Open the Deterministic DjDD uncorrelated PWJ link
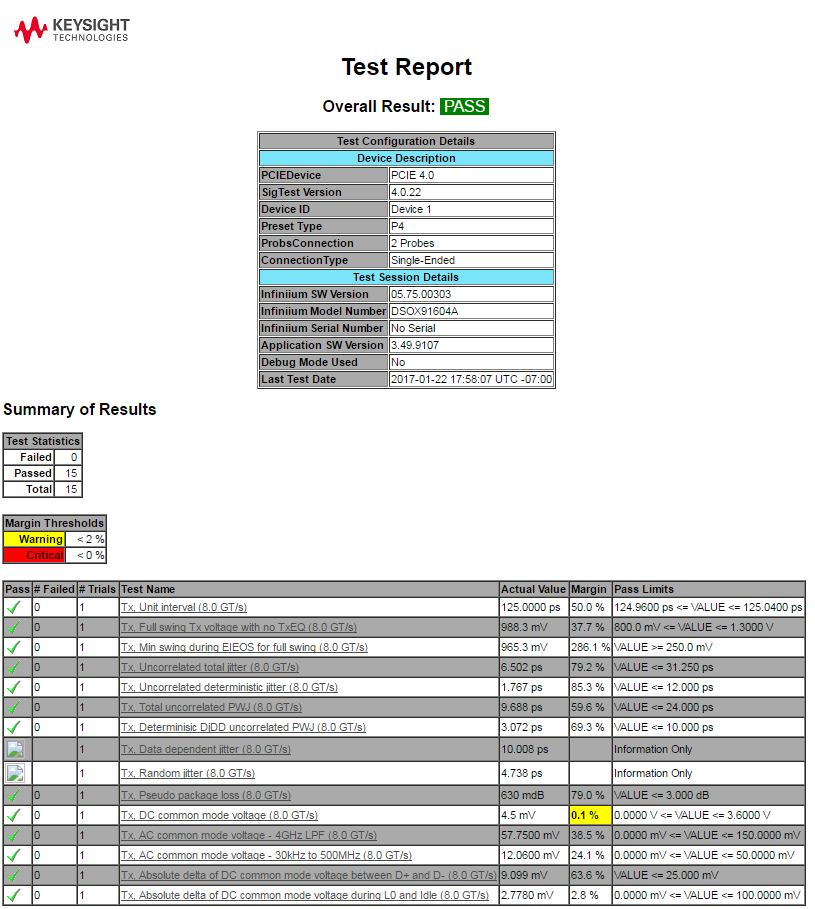Viewport: 815px width, 909px height. click(x=243, y=727)
